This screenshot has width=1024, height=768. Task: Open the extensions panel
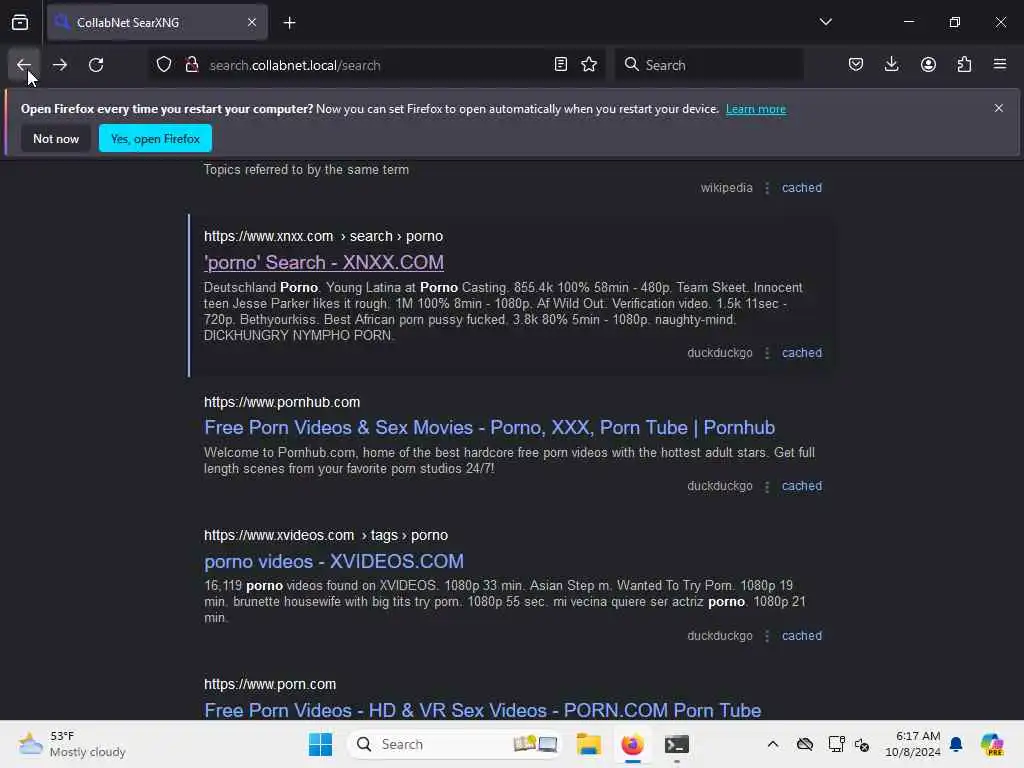pyautogui.click(x=964, y=65)
